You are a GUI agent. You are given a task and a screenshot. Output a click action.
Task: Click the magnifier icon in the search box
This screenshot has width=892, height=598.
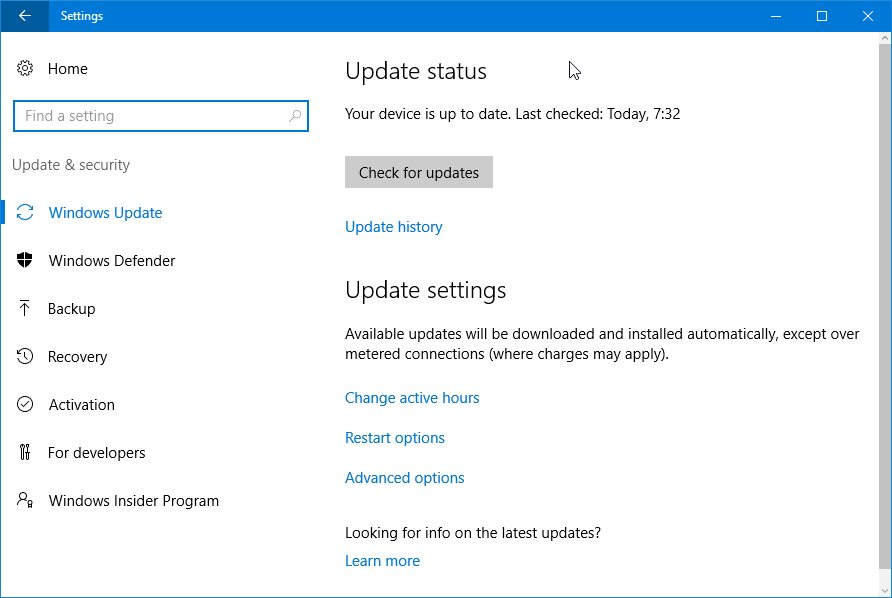pos(295,116)
